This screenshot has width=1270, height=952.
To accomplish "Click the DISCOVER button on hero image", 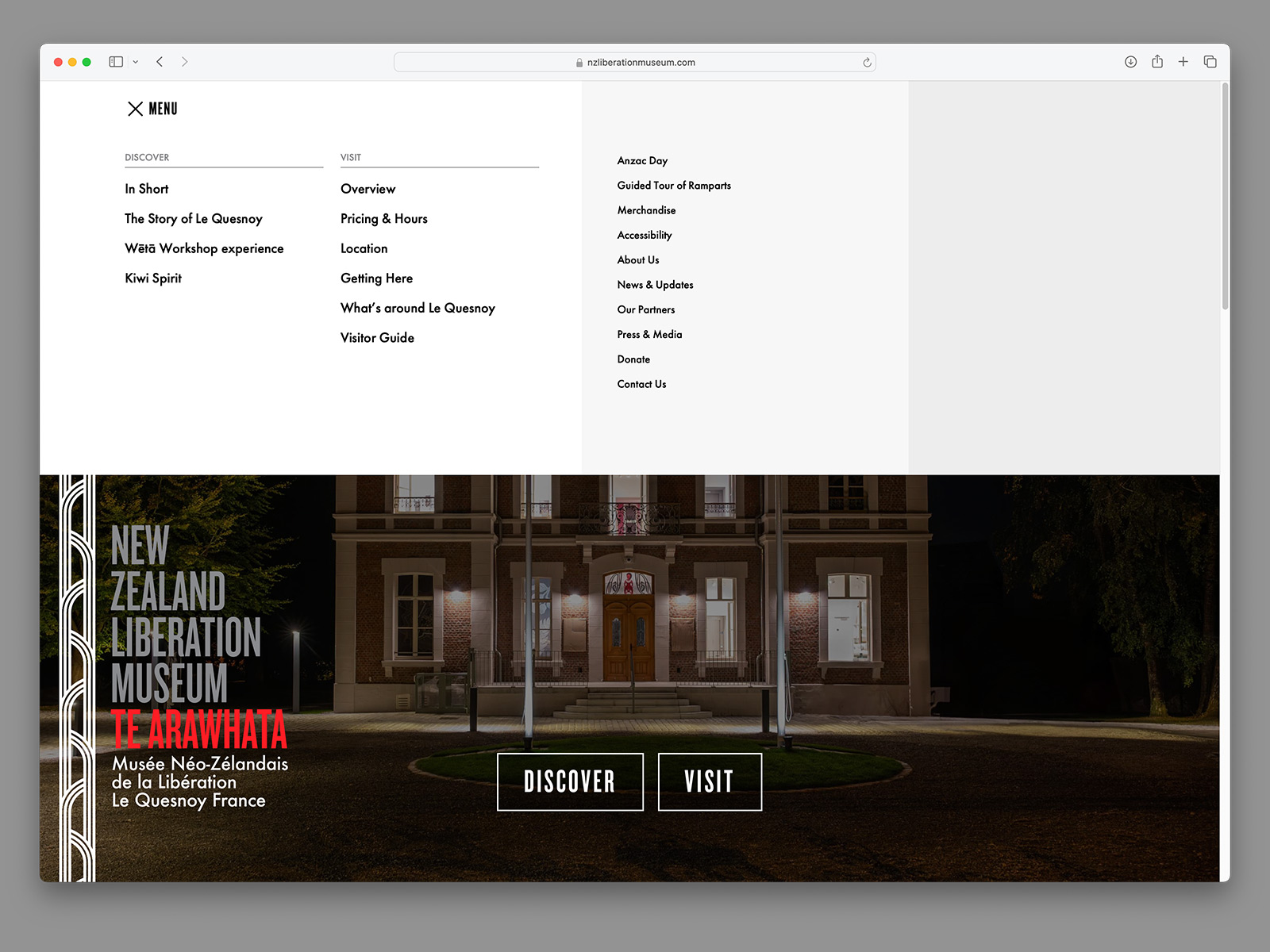I will pos(570,782).
